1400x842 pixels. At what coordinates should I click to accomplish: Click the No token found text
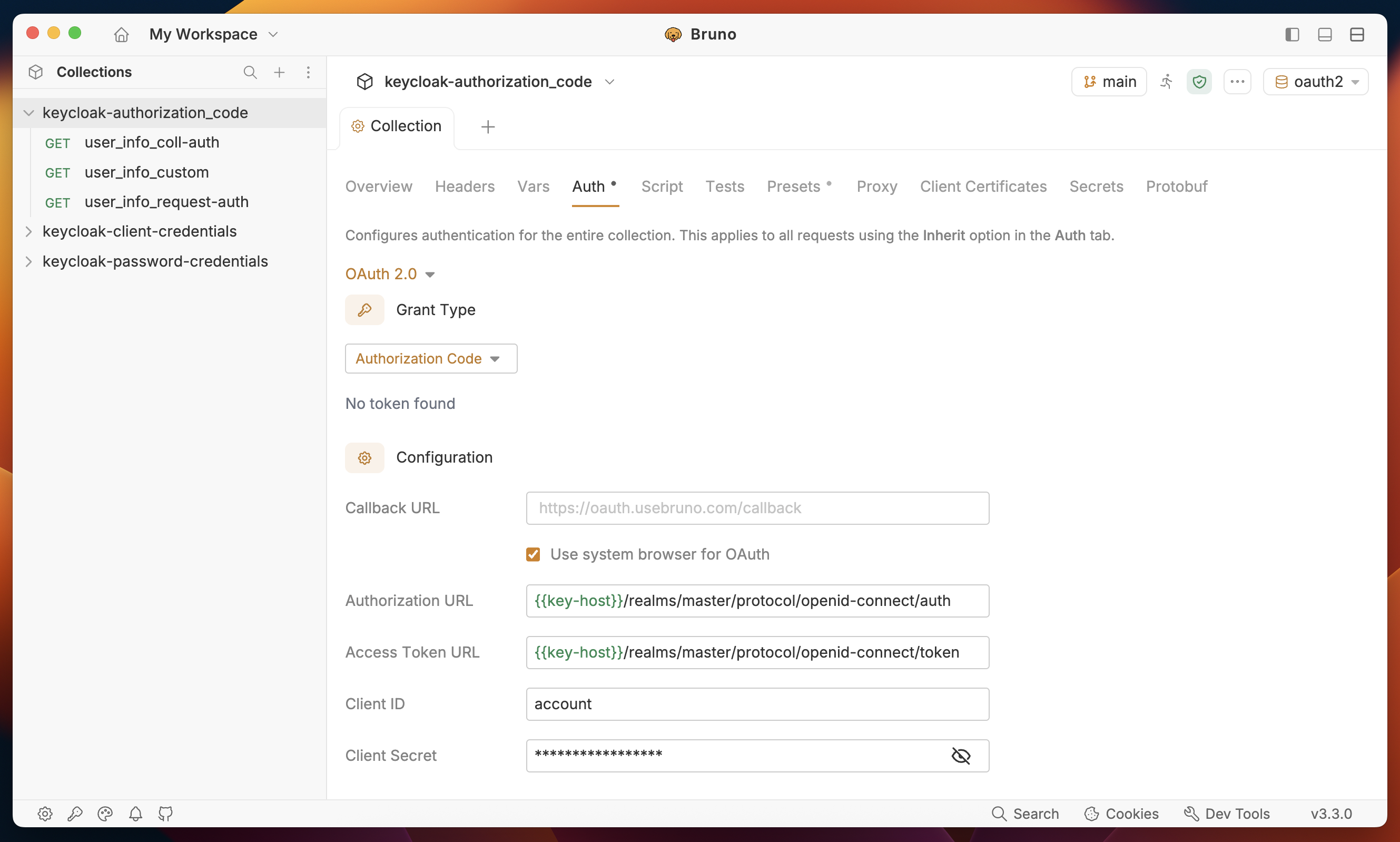[400, 404]
